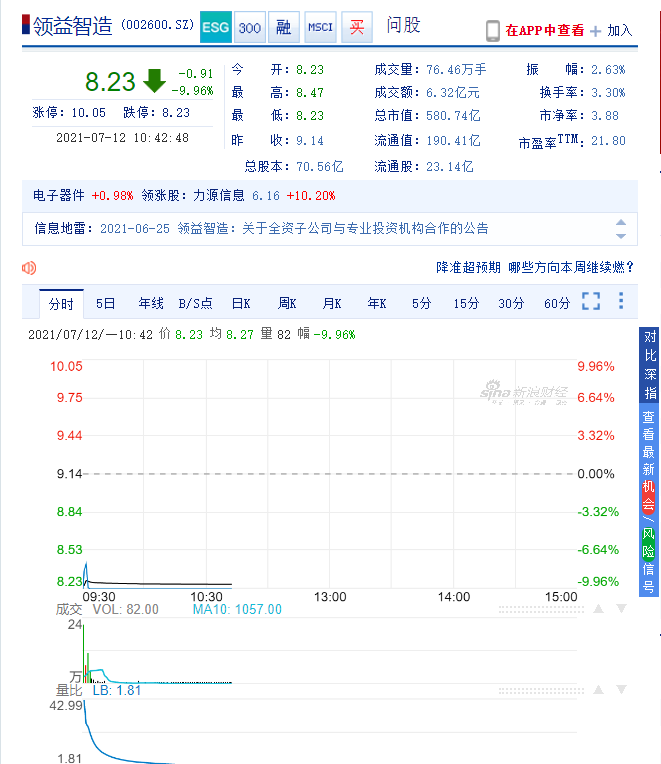This screenshot has width=661, height=764.
Task: Click the 9.14 previous close axis label
Action: coord(69,474)
